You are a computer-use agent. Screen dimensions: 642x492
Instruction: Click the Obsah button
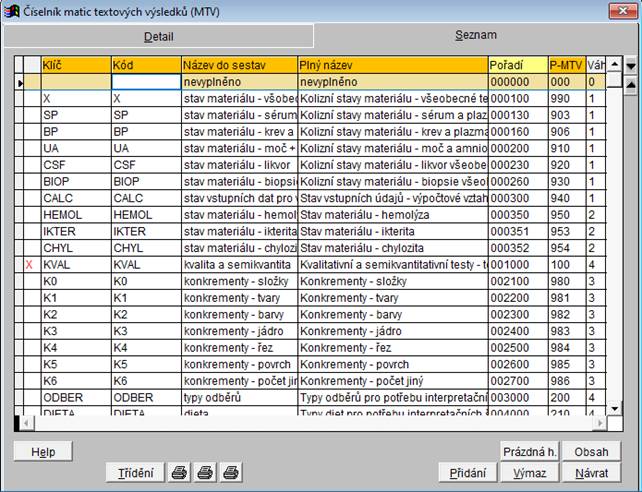click(590, 451)
